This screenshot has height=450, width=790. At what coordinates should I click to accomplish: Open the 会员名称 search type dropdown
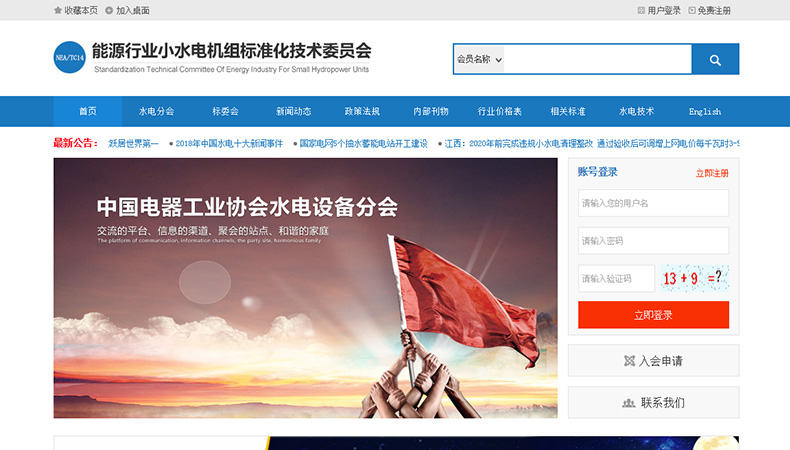(479, 59)
